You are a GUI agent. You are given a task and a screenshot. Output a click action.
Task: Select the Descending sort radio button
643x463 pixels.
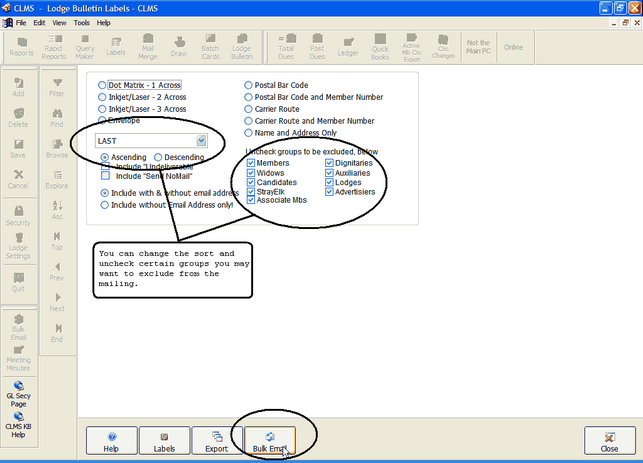158,157
